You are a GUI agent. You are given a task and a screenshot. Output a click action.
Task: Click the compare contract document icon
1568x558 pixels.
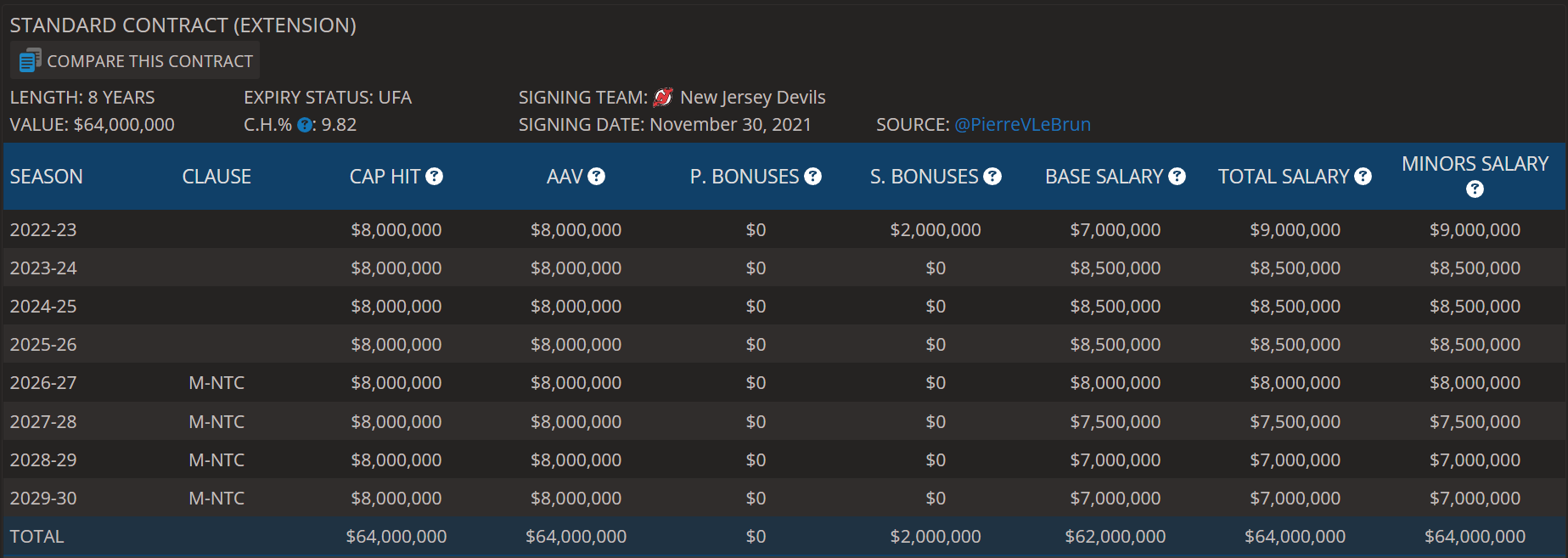tap(30, 60)
